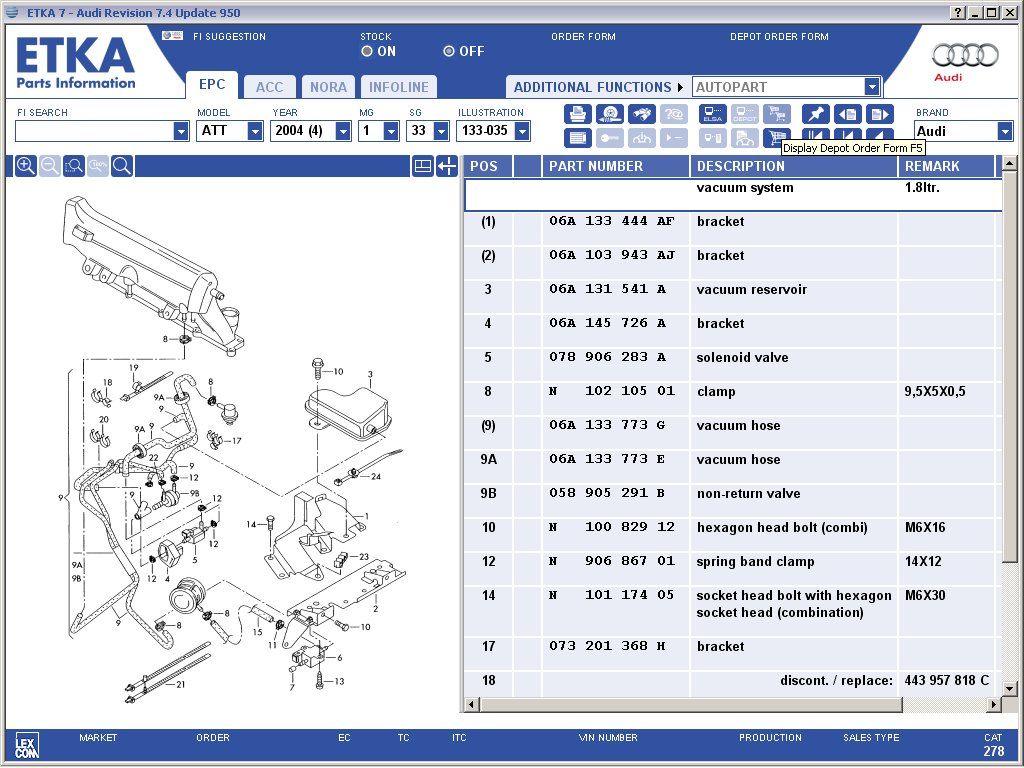Switch to the NORA tab
The image size is (1024, 768).
click(328, 87)
